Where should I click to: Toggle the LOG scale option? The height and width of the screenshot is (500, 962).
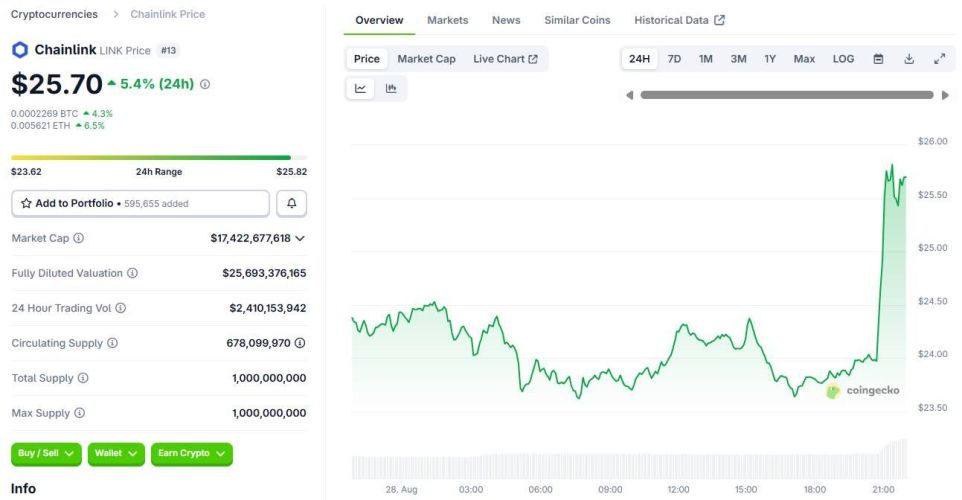[x=843, y=59]
